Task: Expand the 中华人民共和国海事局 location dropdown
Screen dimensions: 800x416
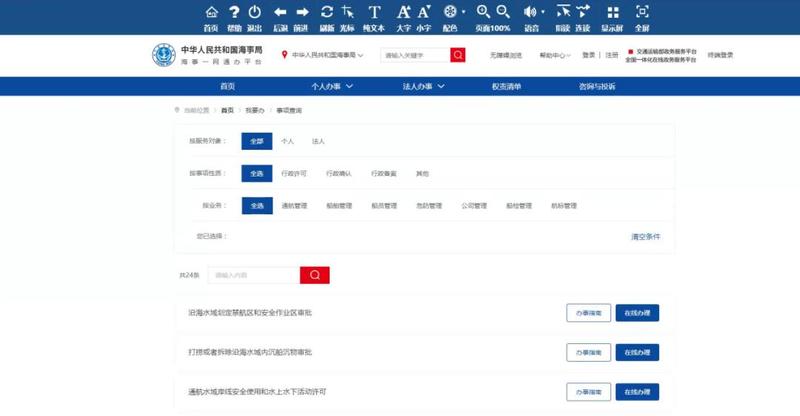Action: click(323, 55)
